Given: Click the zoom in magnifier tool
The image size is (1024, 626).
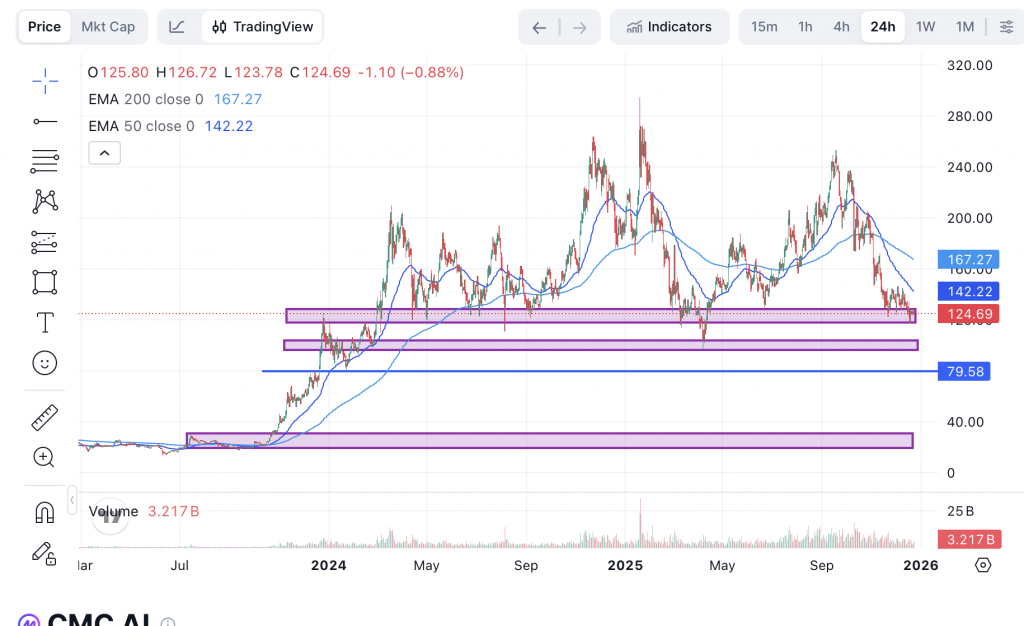Looking at the screenshot, I should (44, 458).
